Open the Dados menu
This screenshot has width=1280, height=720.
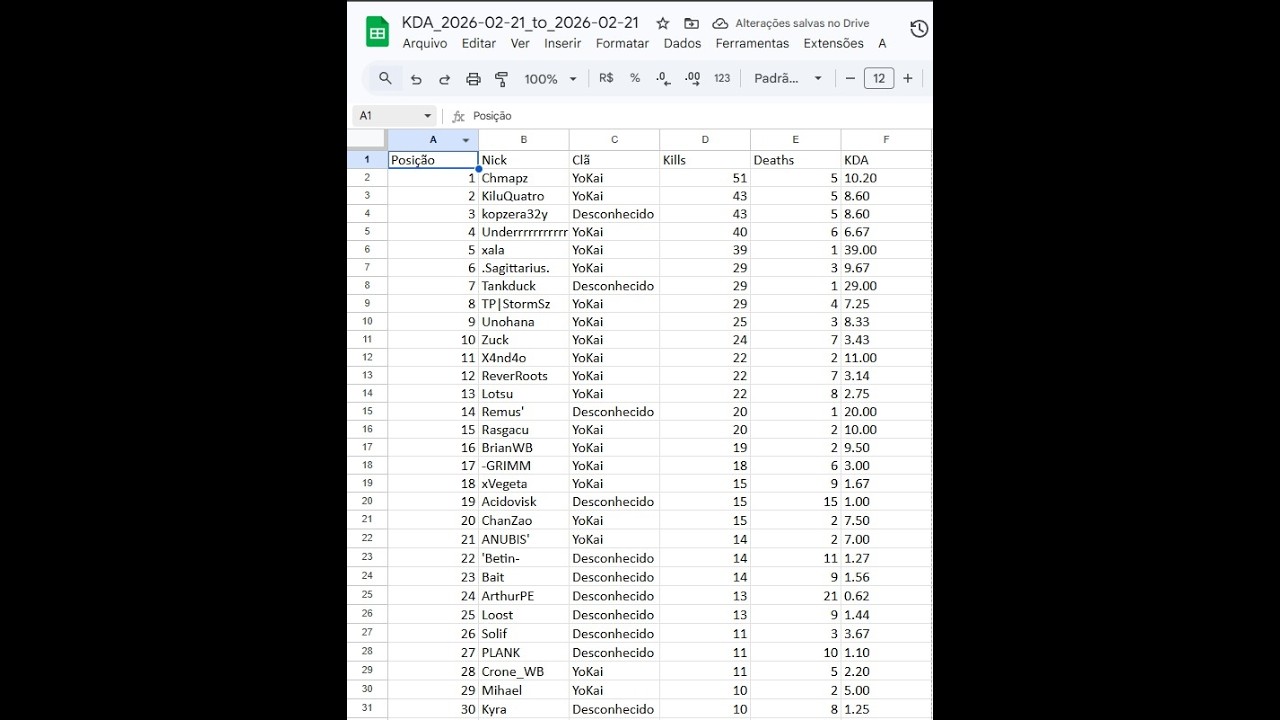point(683,44)
